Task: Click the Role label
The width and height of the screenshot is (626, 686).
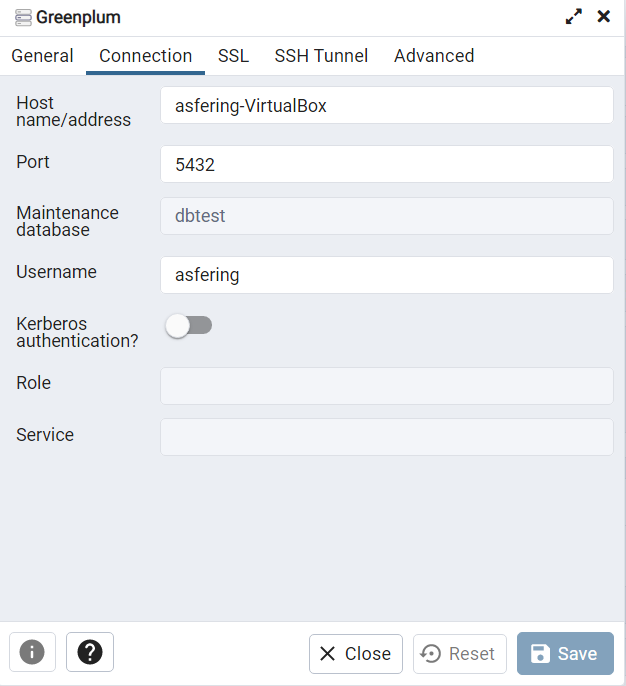Action: click(34, 383)
